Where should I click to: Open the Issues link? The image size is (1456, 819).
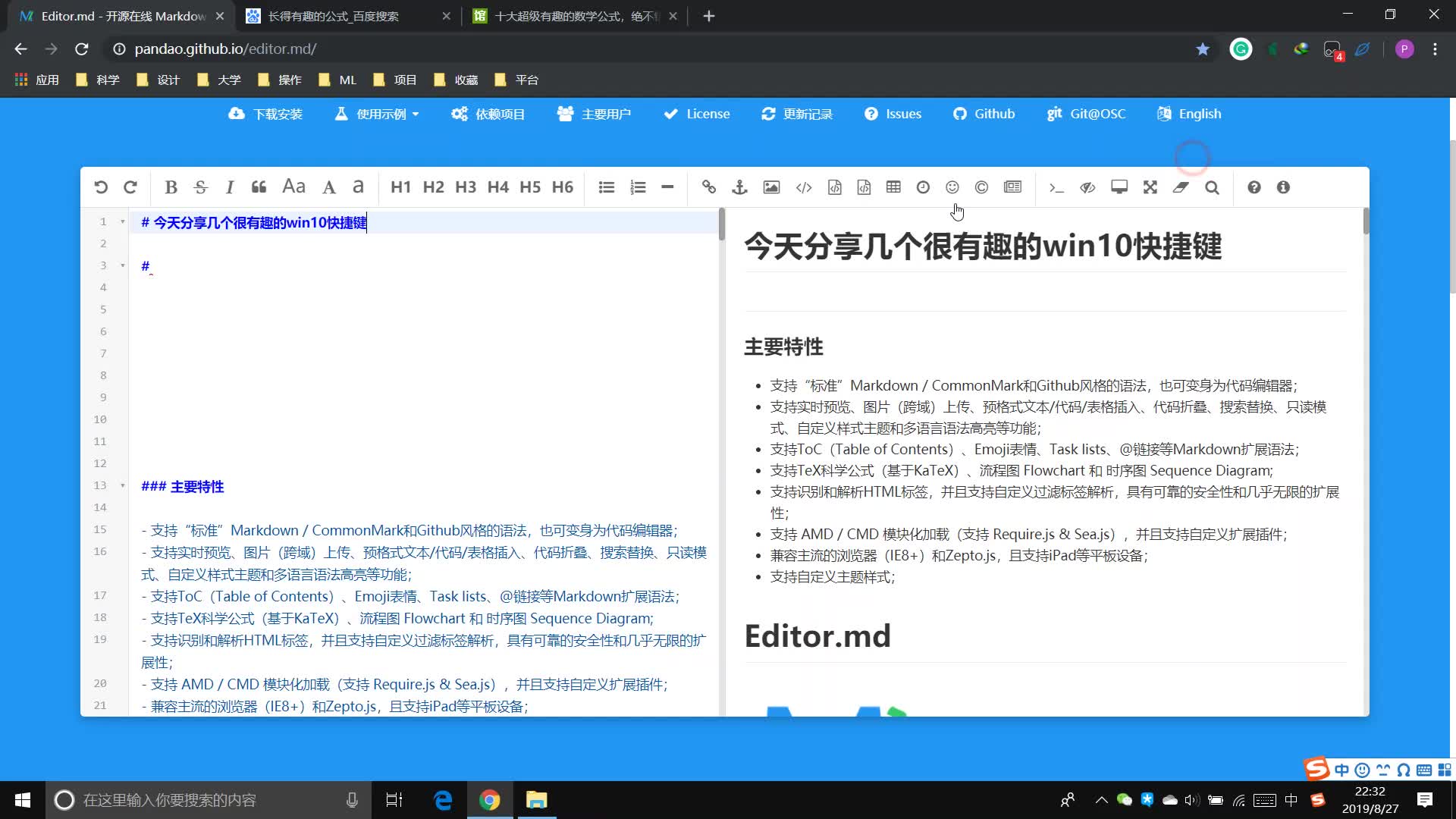pos(893,114)
